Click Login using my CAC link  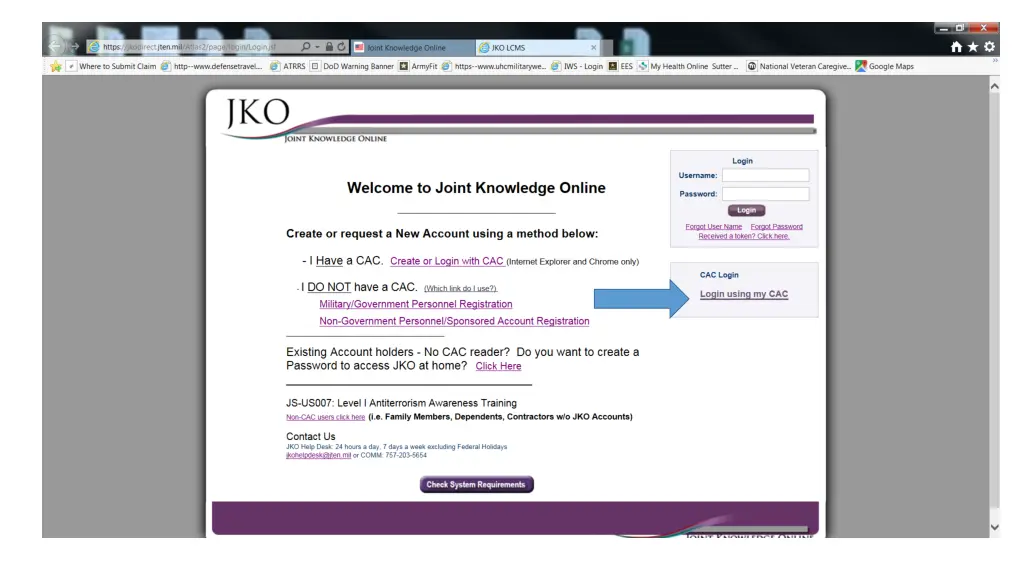pyautogui.click(x=744, y=294)
